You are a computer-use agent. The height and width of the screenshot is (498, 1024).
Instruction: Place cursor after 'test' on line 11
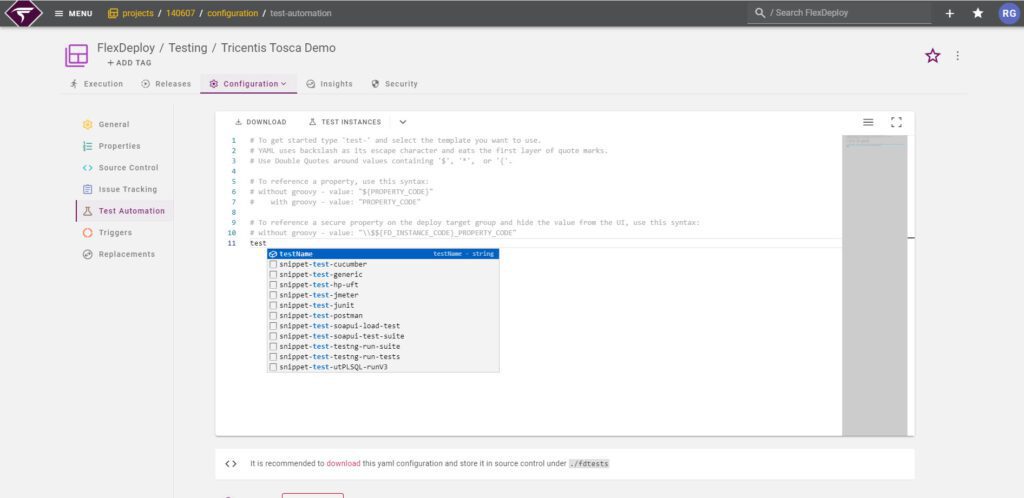[x=266, y=243]
